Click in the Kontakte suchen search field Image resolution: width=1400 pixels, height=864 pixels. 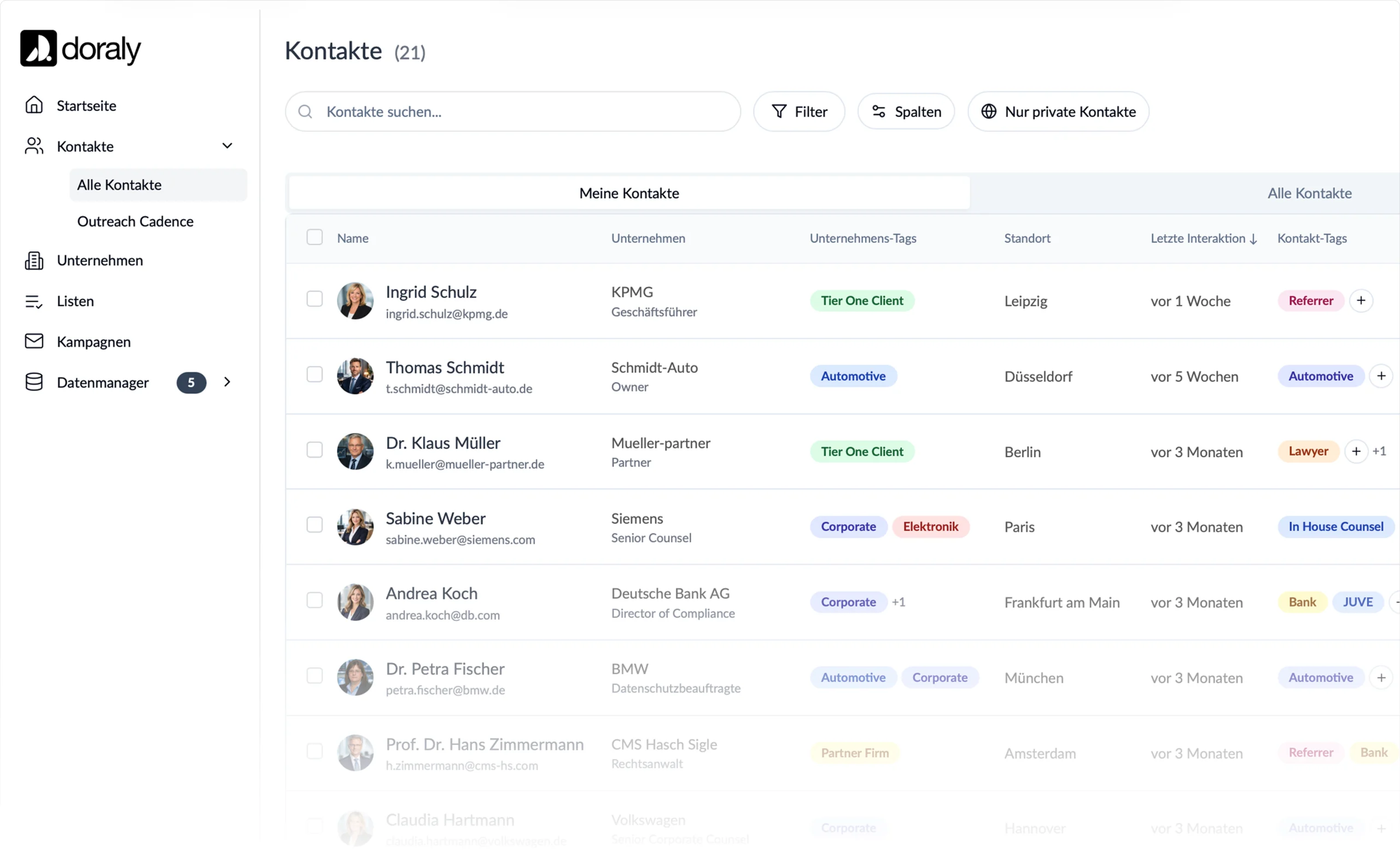click(513, 112)
